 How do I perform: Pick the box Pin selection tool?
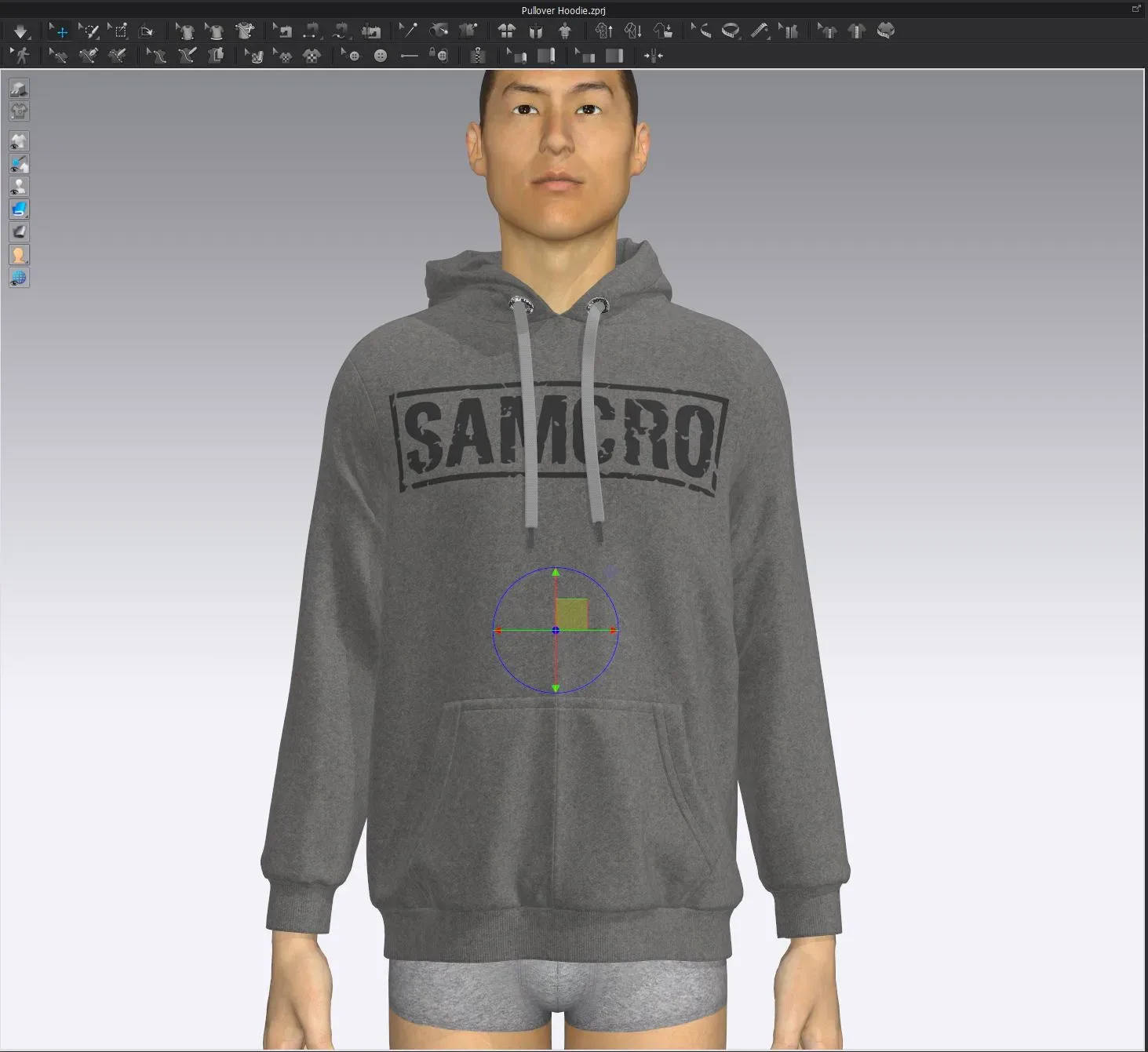pyautogui.click(x=118, y=31)
